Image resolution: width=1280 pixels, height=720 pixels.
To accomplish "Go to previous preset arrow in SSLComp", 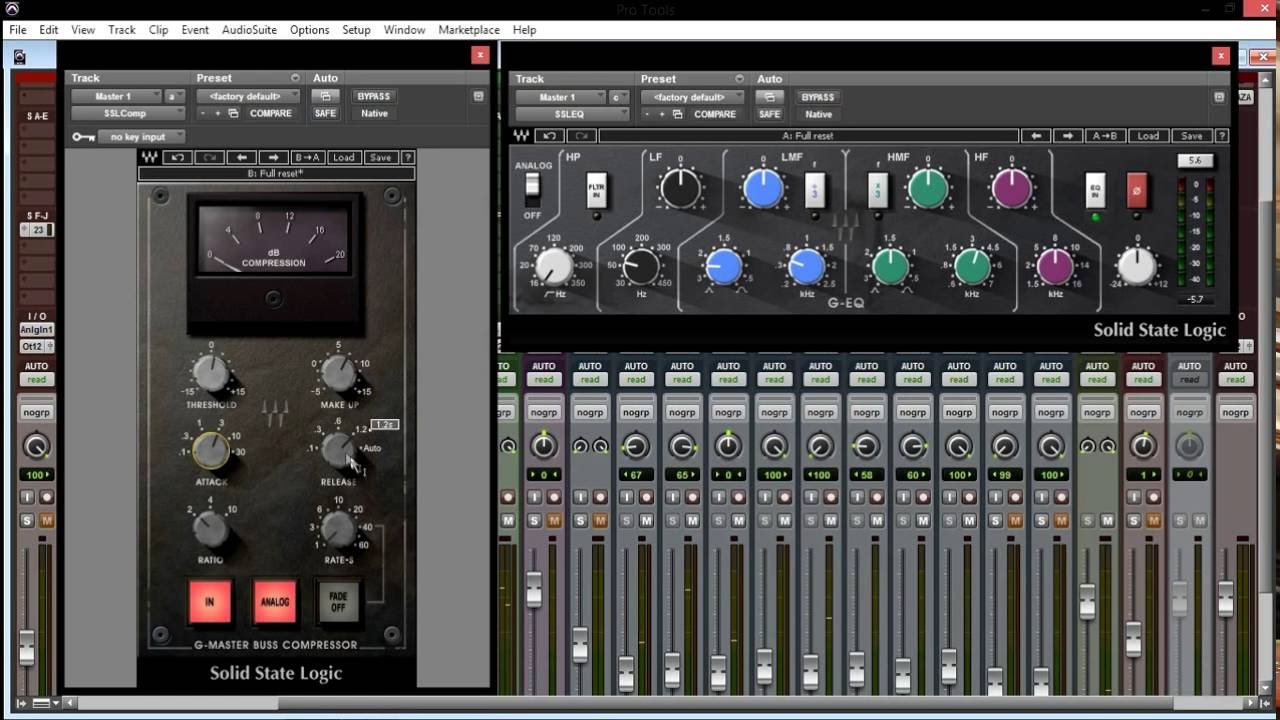I will click(241, 157).
